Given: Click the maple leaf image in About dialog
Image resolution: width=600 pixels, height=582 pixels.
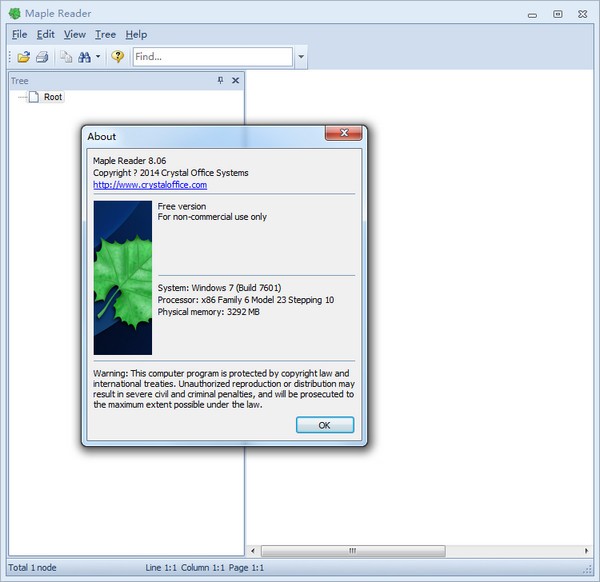Looking at the screenshot, I should click(123, 278).
